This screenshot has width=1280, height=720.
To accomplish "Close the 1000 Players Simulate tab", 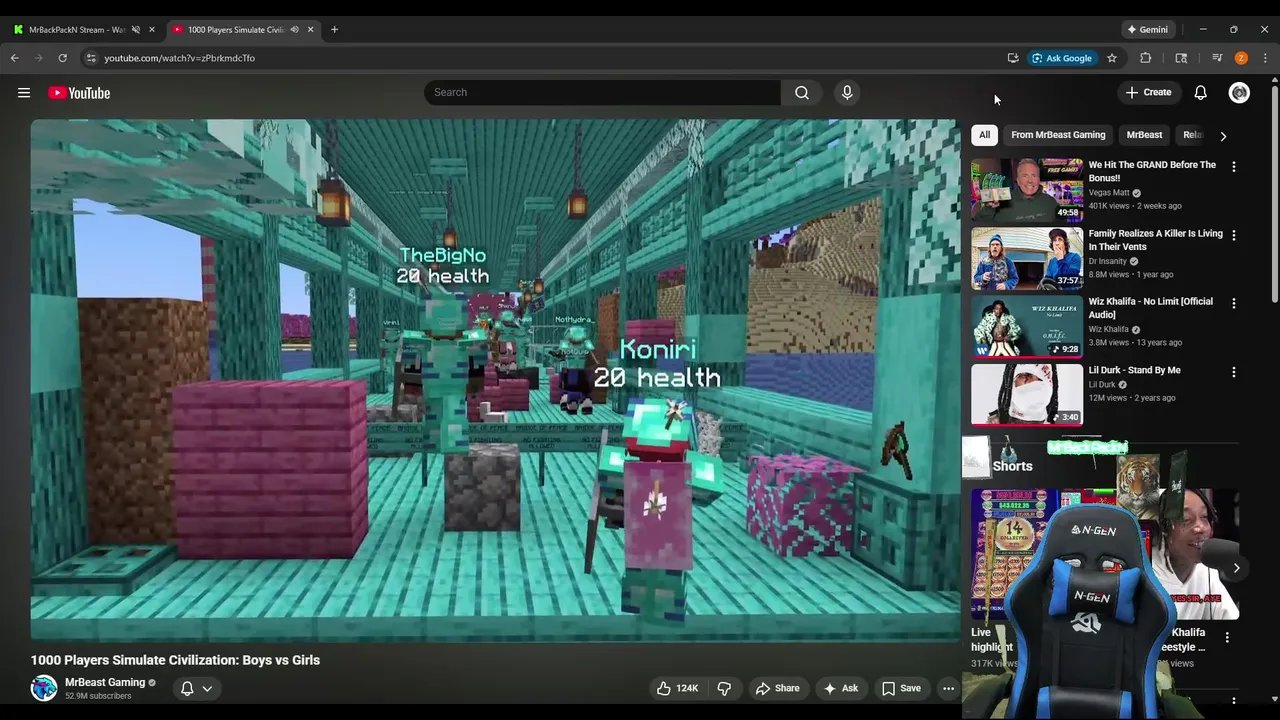I will click(x=310, y=29).
